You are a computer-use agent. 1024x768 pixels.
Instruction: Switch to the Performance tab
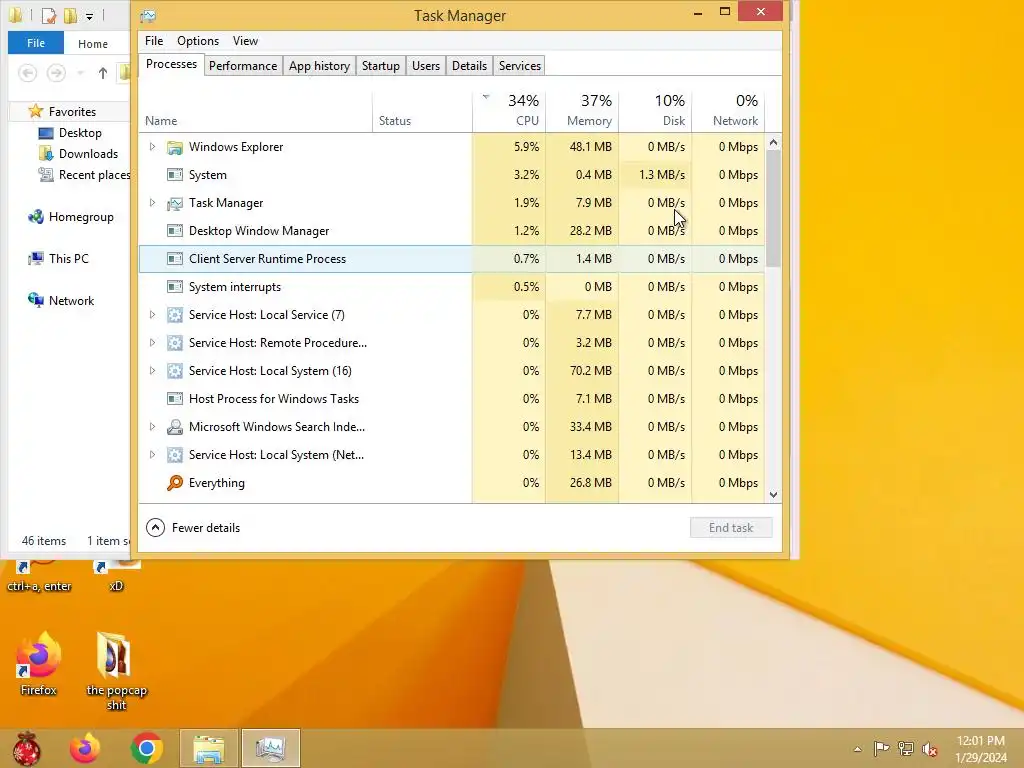[x=243, y=66]
